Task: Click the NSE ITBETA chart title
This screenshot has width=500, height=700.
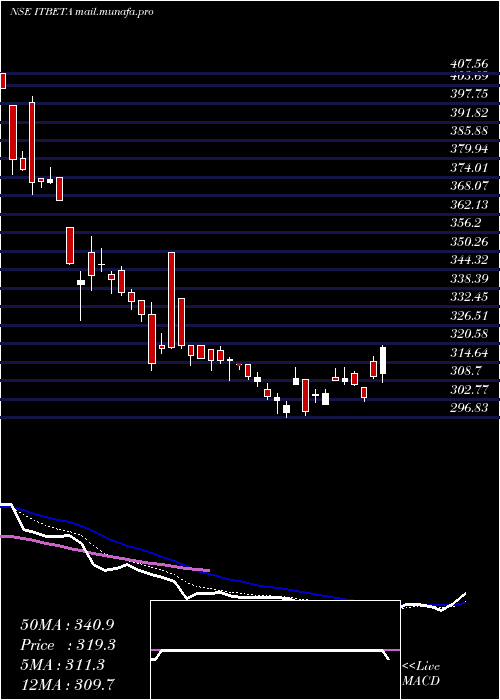Action: [81, 12]
